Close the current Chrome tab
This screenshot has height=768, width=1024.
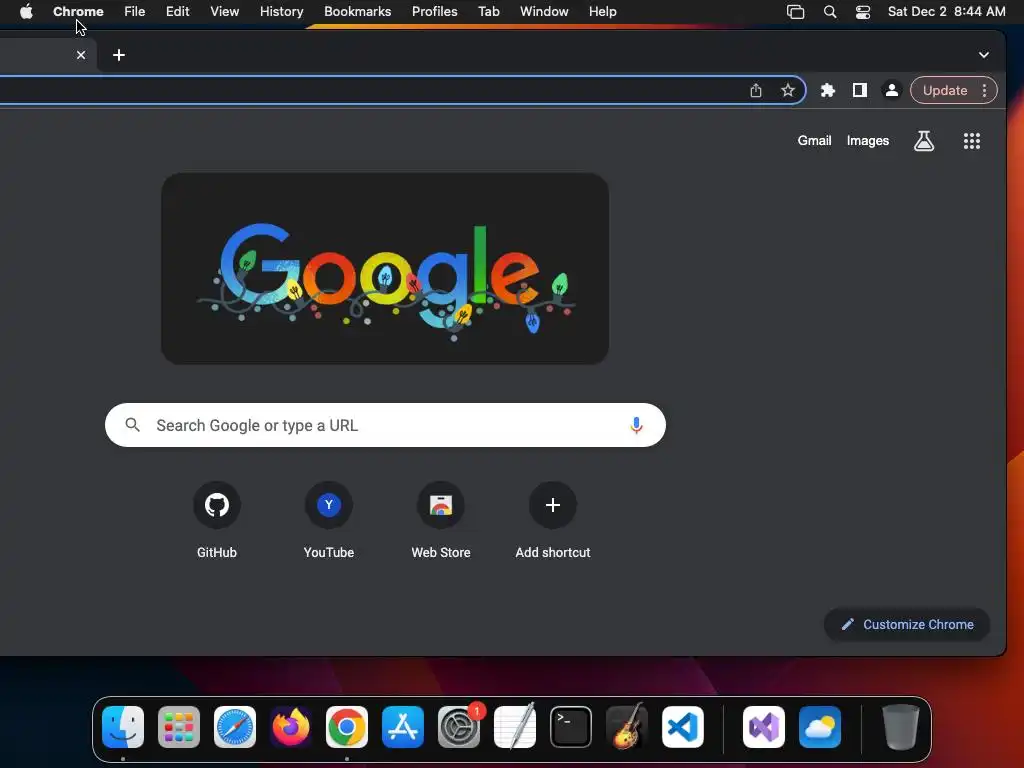tap(81, 55)
